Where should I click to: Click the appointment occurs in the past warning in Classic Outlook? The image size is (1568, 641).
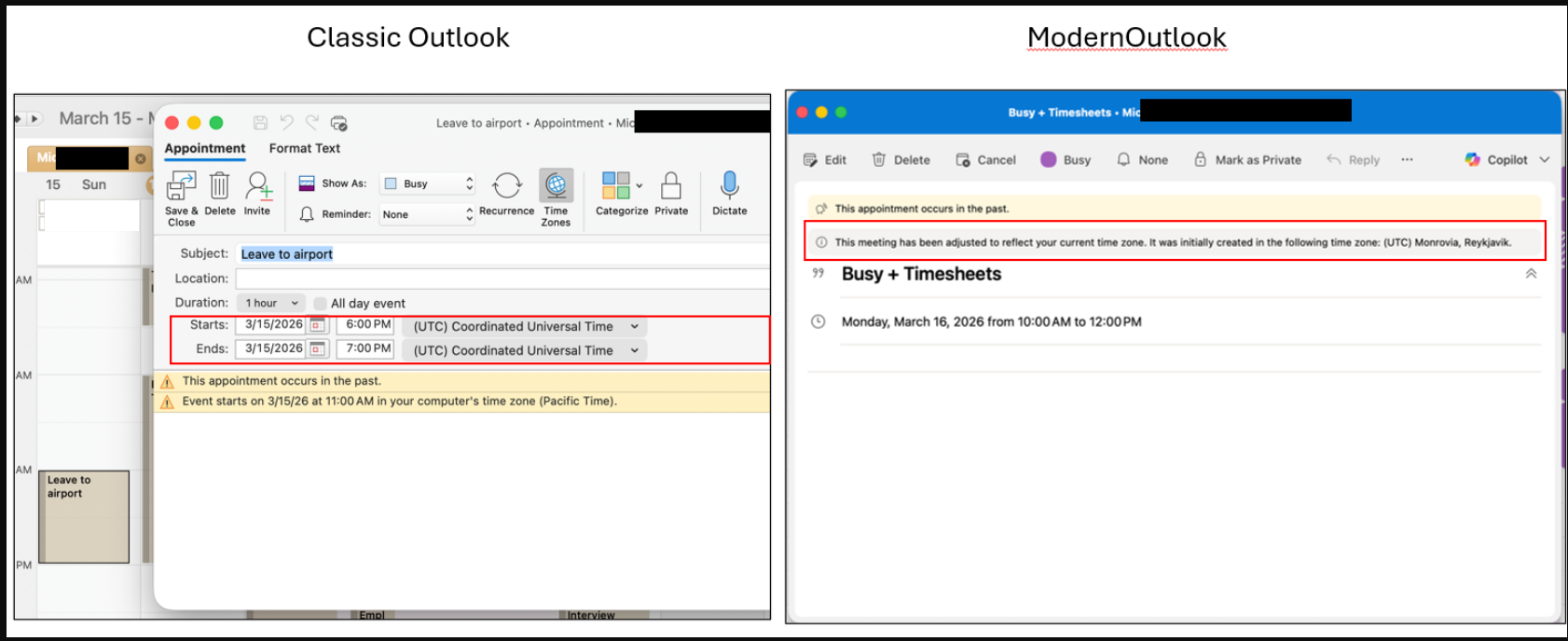[x=282, y=381]
